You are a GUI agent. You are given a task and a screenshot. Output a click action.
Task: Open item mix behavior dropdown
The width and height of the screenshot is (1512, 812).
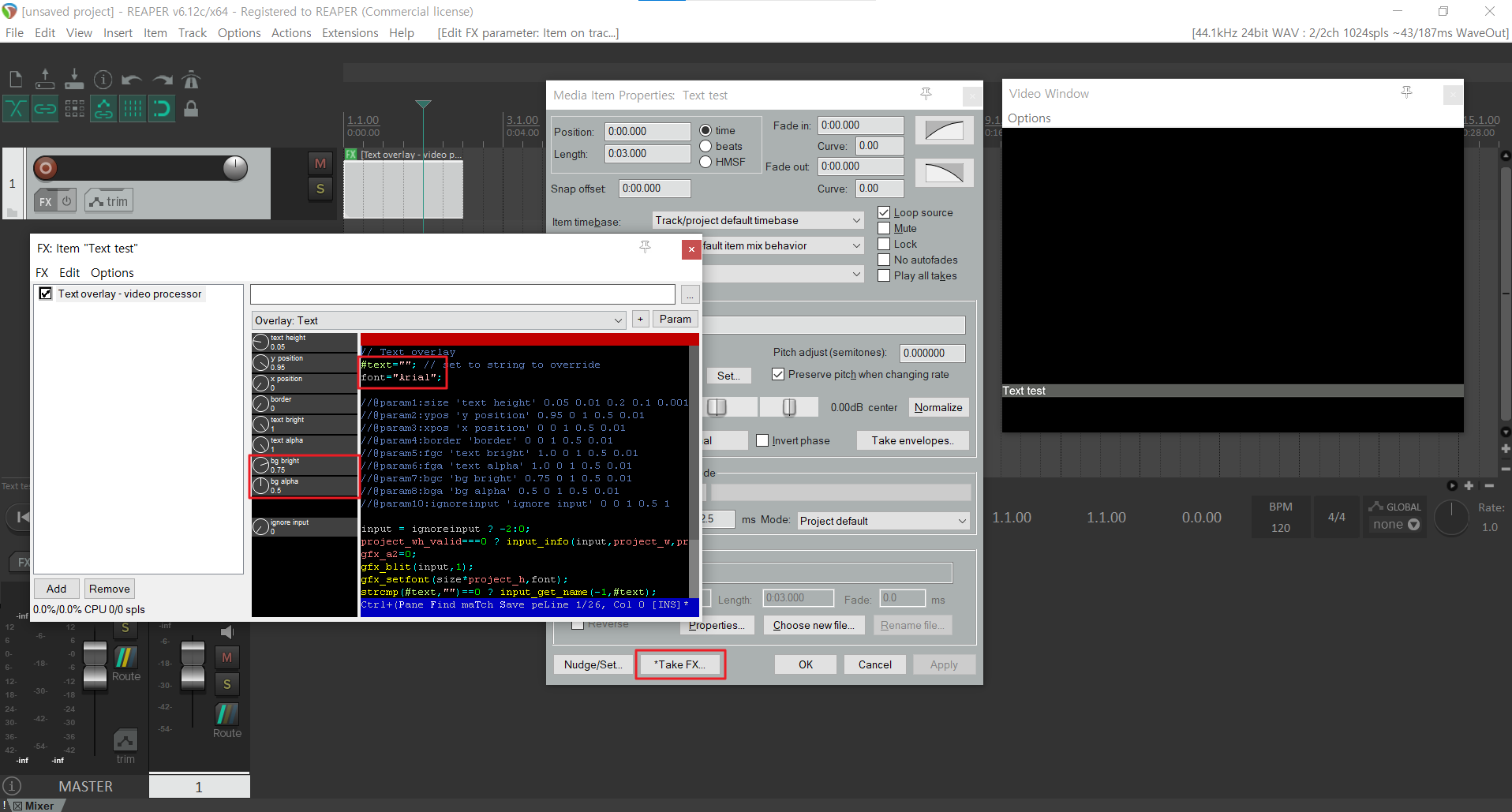[x=783, y=245]
